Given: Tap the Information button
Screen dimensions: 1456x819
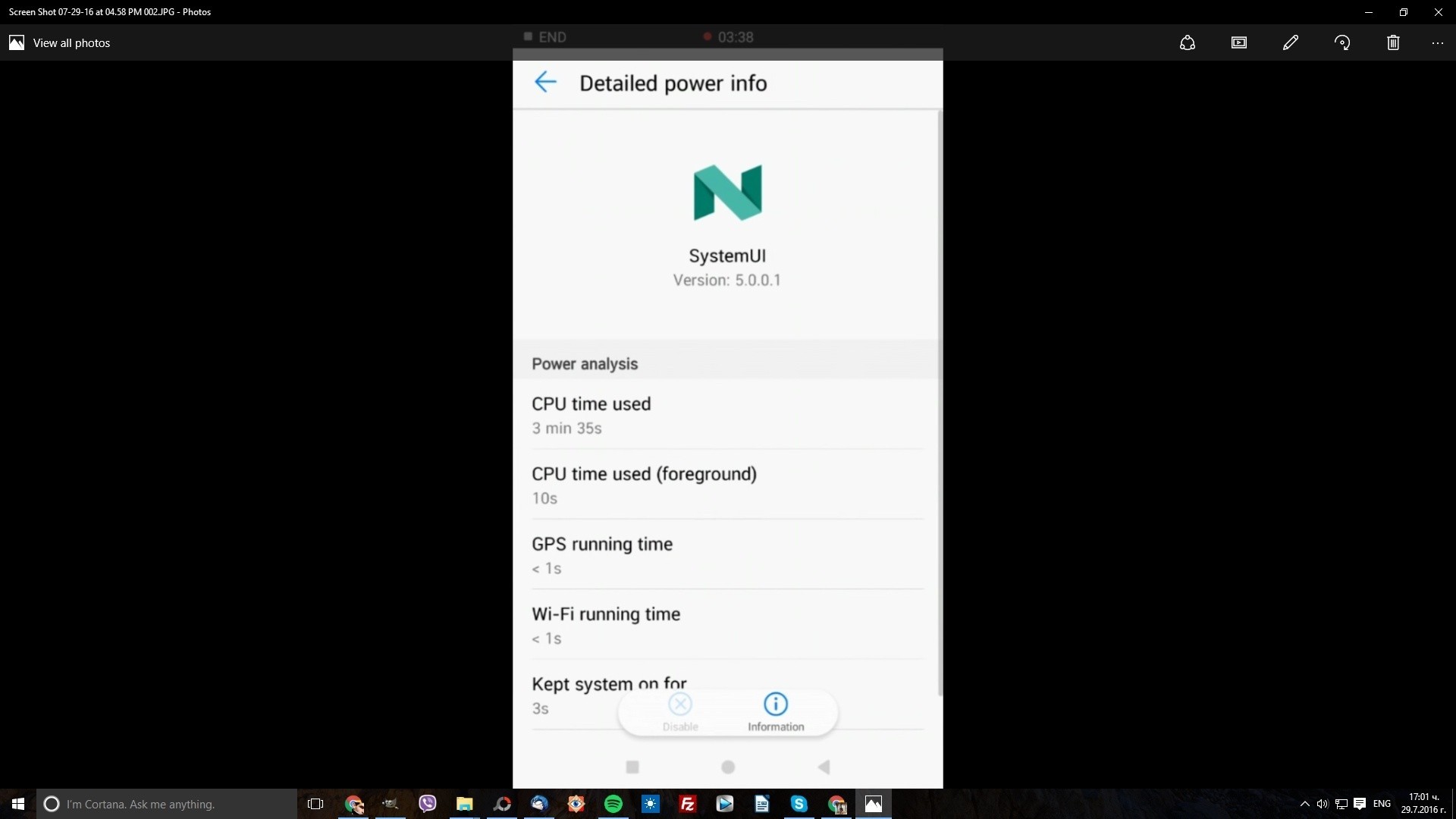Looking at the screenshot, I should (x=775, y=711).
